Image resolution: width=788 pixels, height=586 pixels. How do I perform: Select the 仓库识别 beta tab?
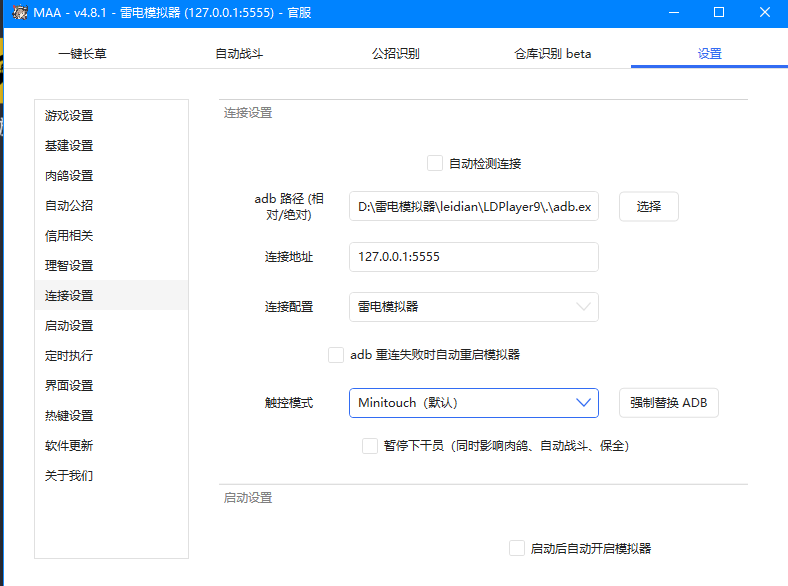552,54
